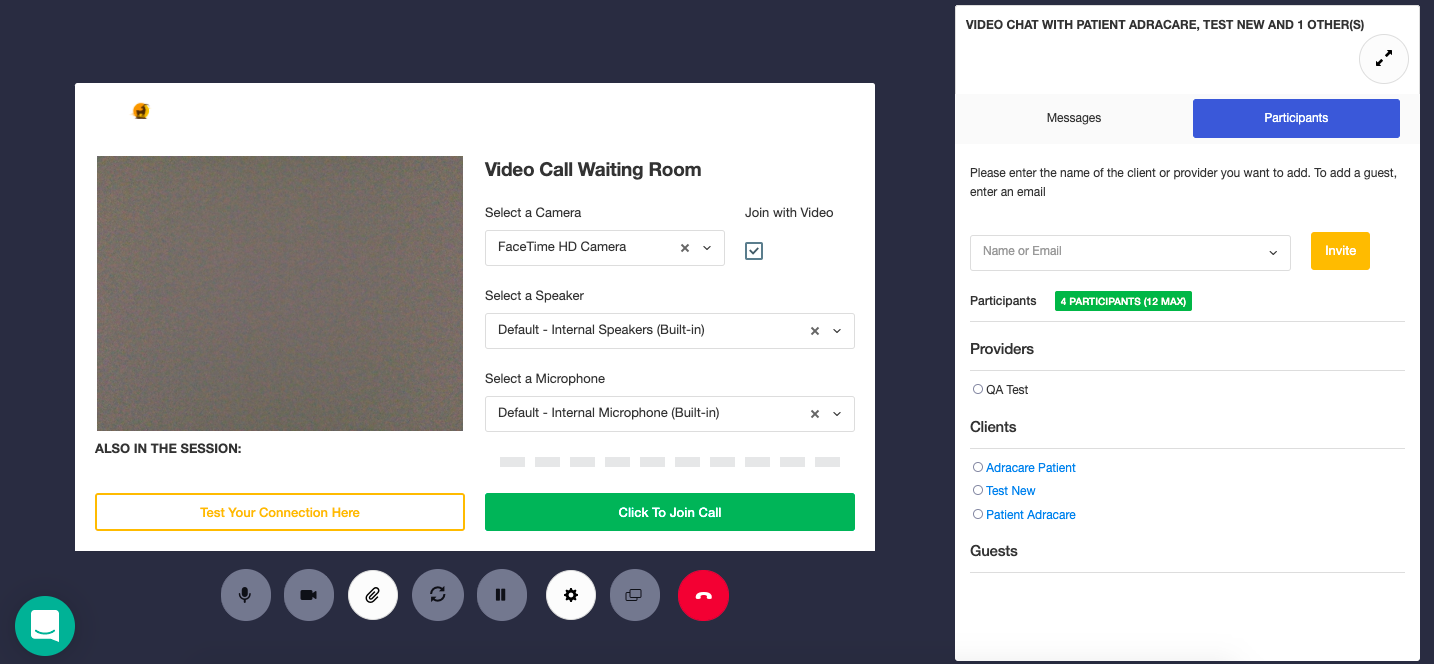Switch to the Messages tab
Screen dimensions: 1434x664
point(1074,118)
